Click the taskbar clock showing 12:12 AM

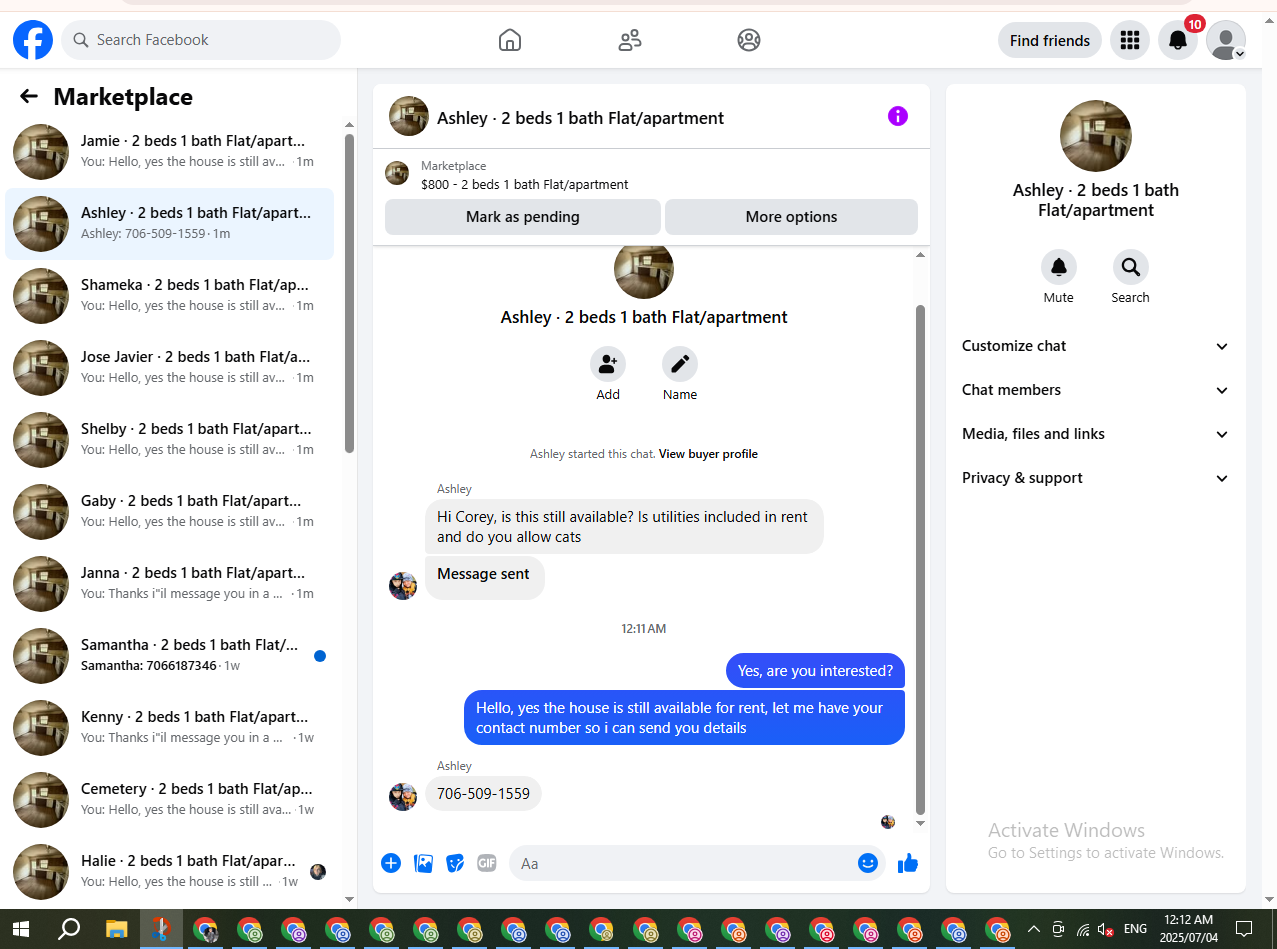click(x=1189, y=929)
